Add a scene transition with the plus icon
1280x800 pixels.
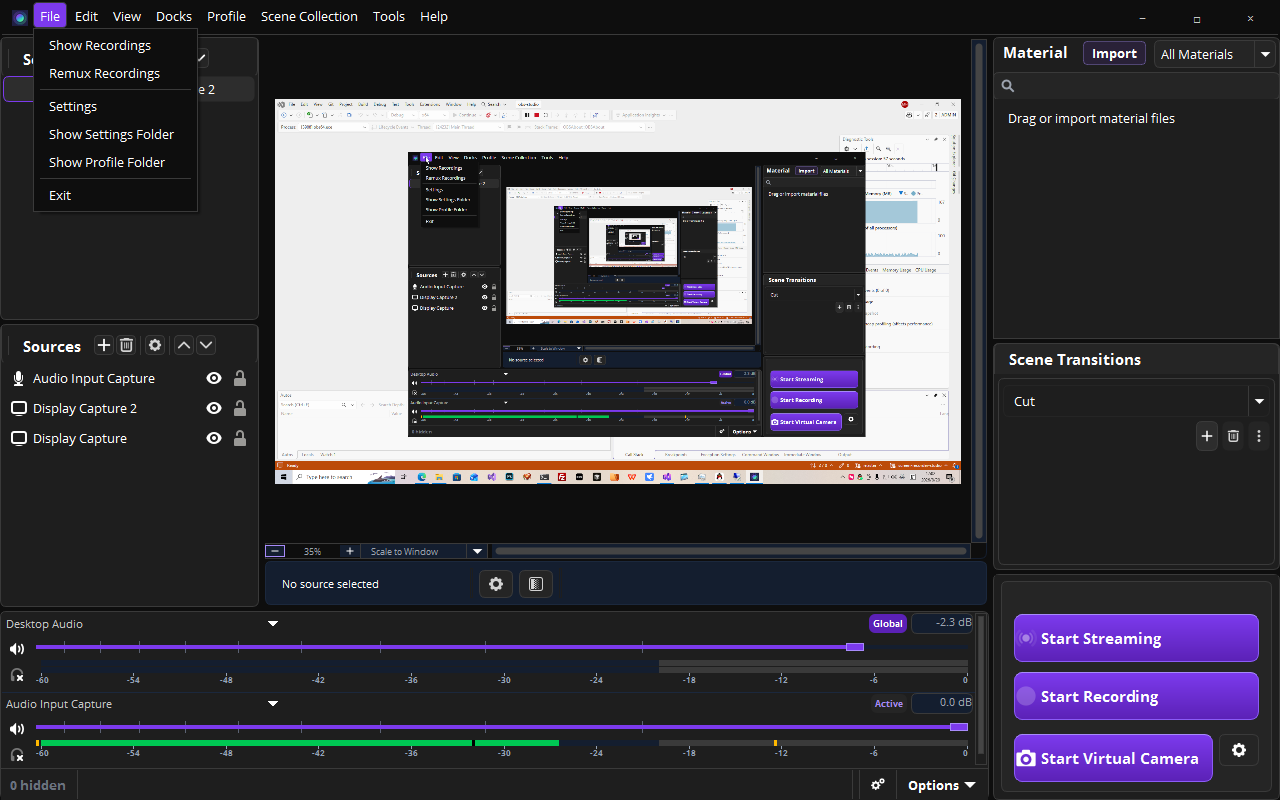(1207, 436)
